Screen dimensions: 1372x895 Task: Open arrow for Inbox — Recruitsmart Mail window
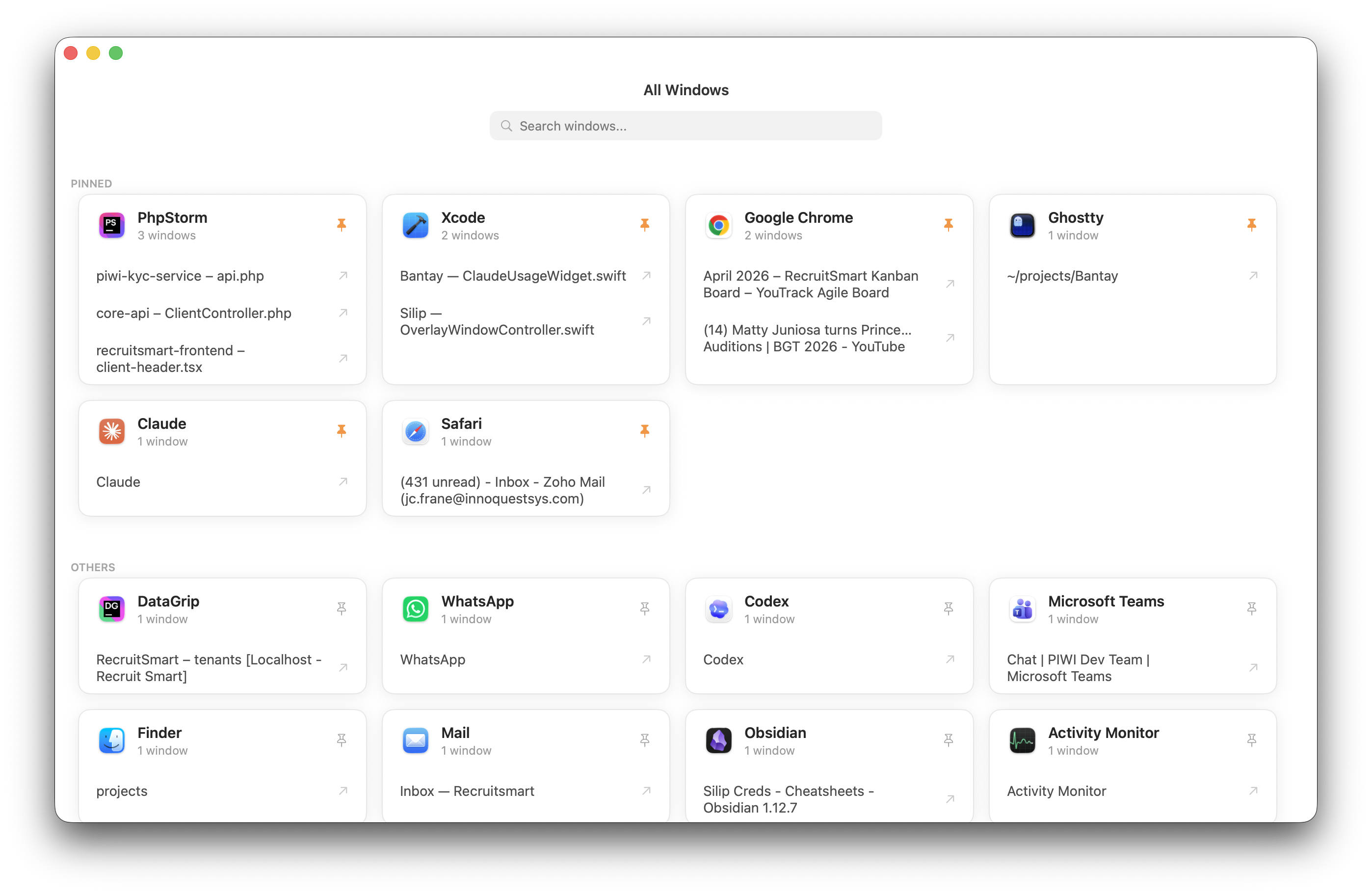(x=646, y=791)
